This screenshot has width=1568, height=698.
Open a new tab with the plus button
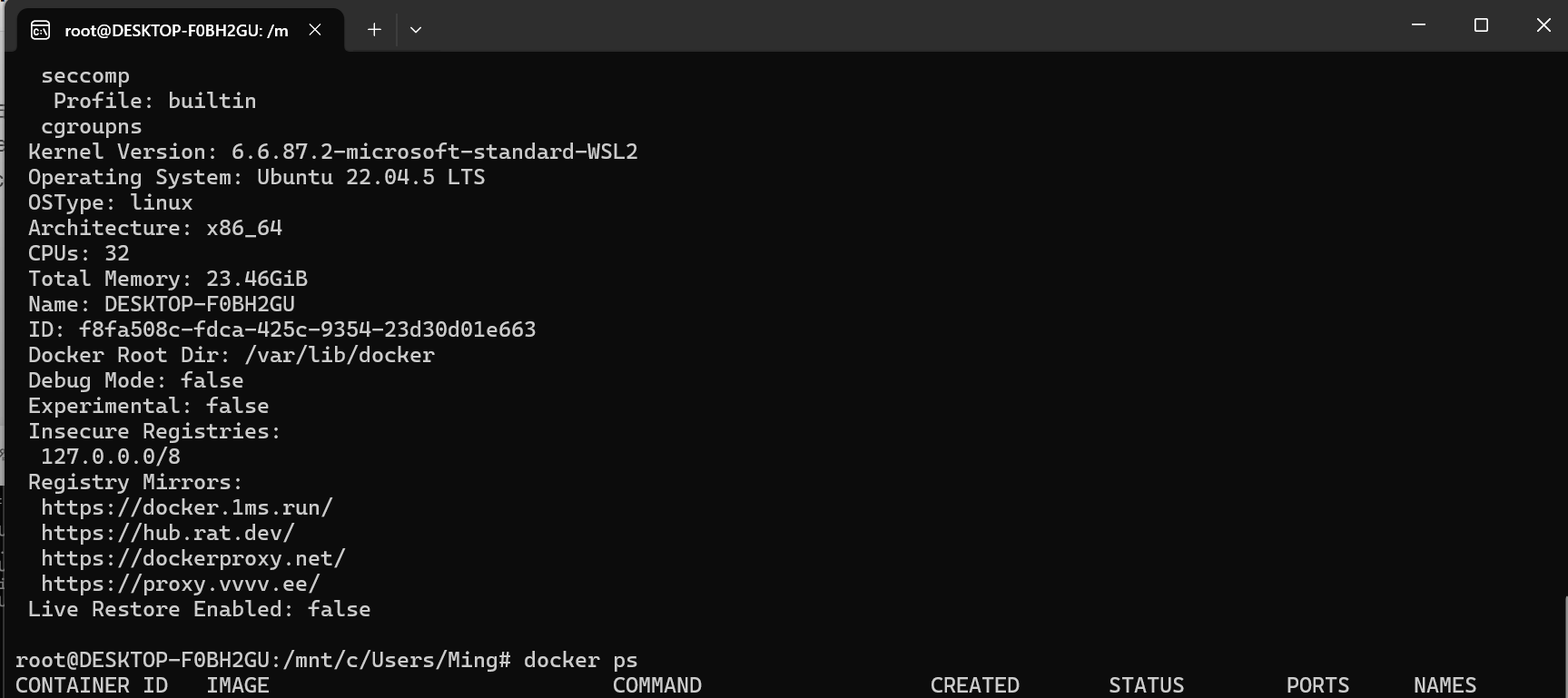(x=373, y=29)
